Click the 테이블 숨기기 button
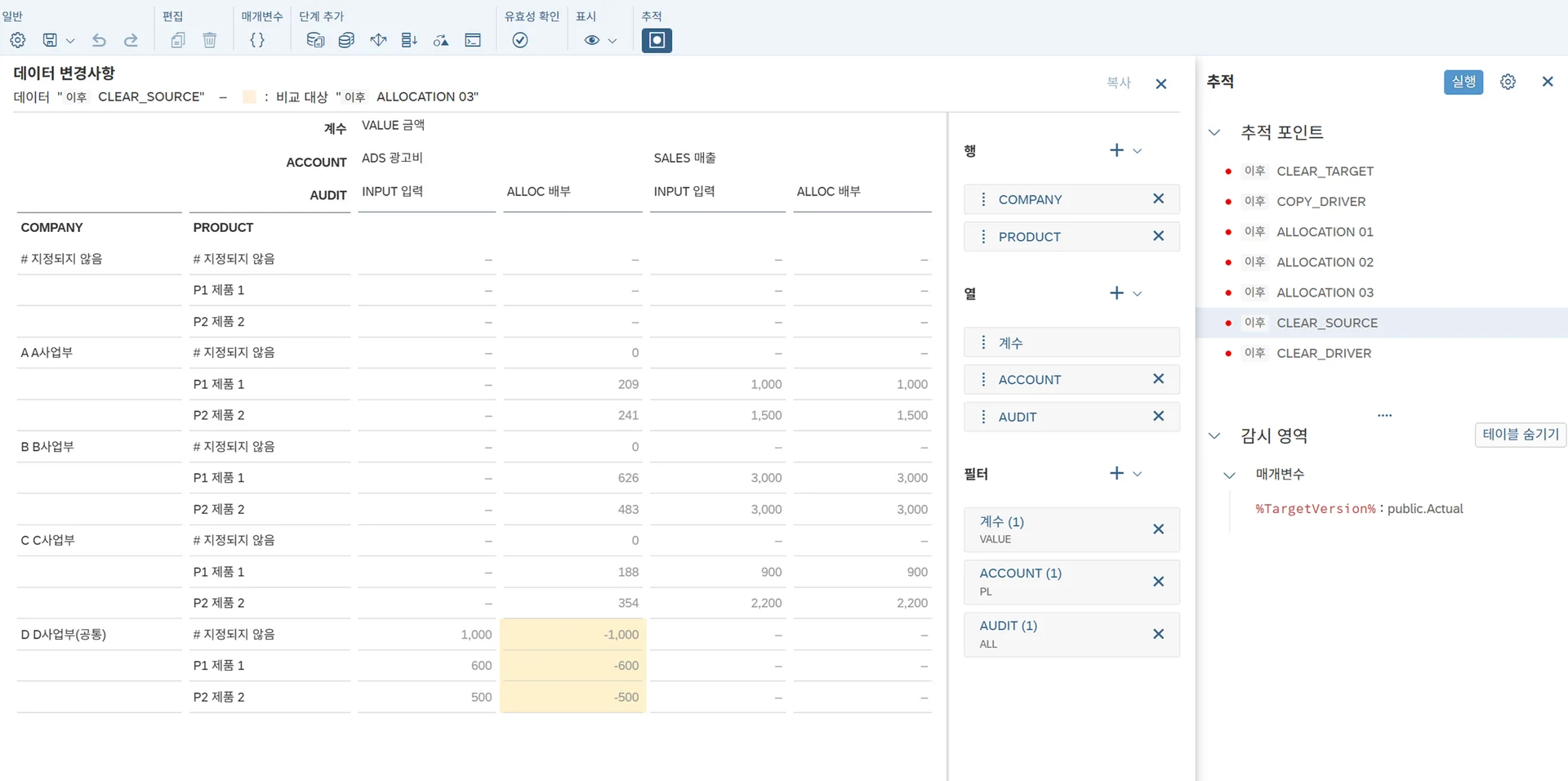 (x=1520, y=435)
